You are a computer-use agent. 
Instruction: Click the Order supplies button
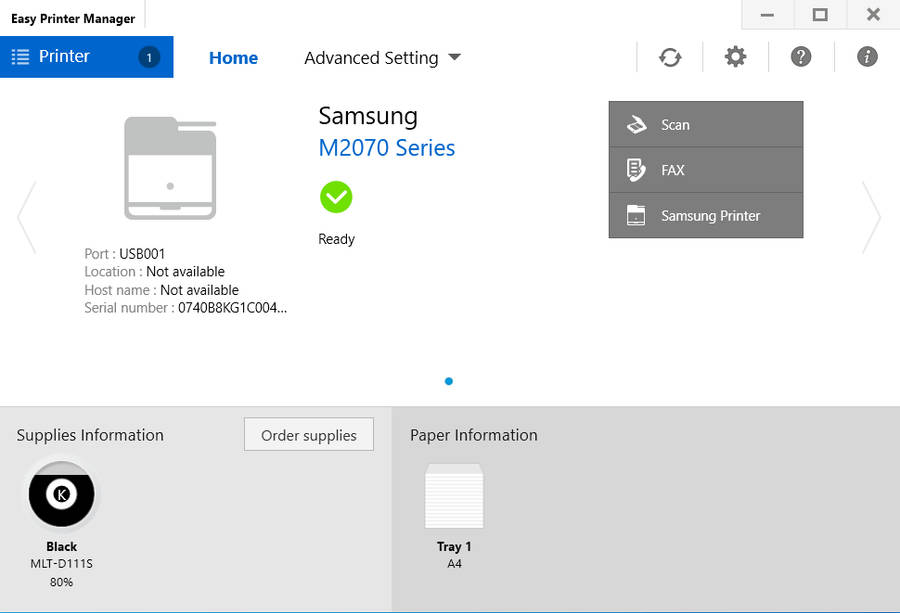click(308, 435)
